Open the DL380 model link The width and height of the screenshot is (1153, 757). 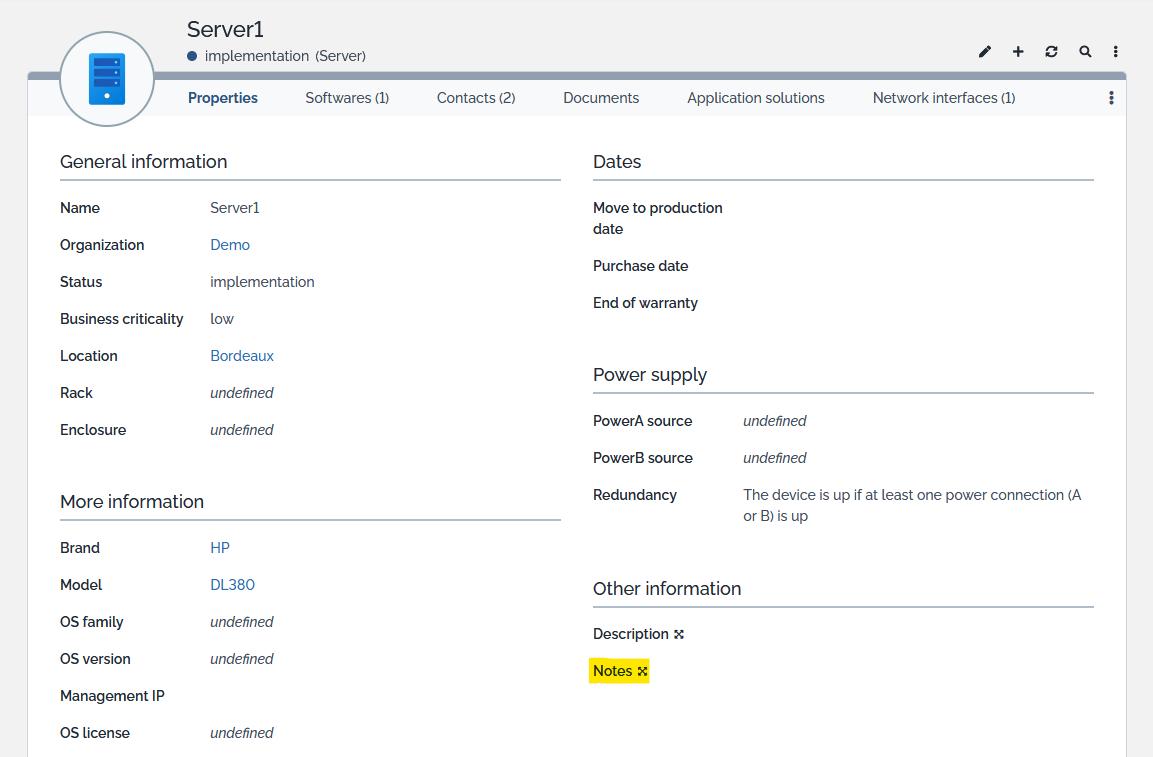232,585
